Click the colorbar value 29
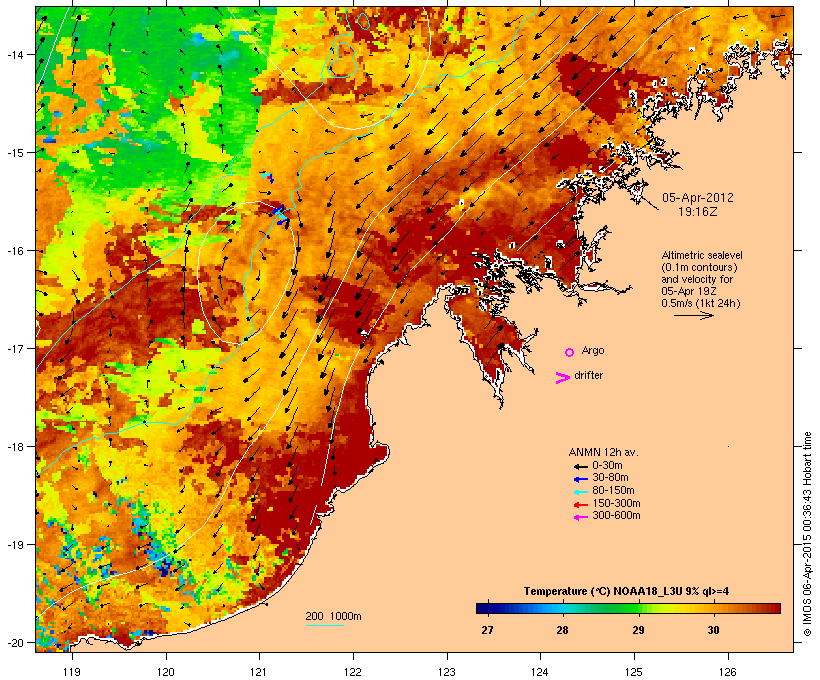Image resolution: width=820 pixels, height=680 pixels. (638, 630)
